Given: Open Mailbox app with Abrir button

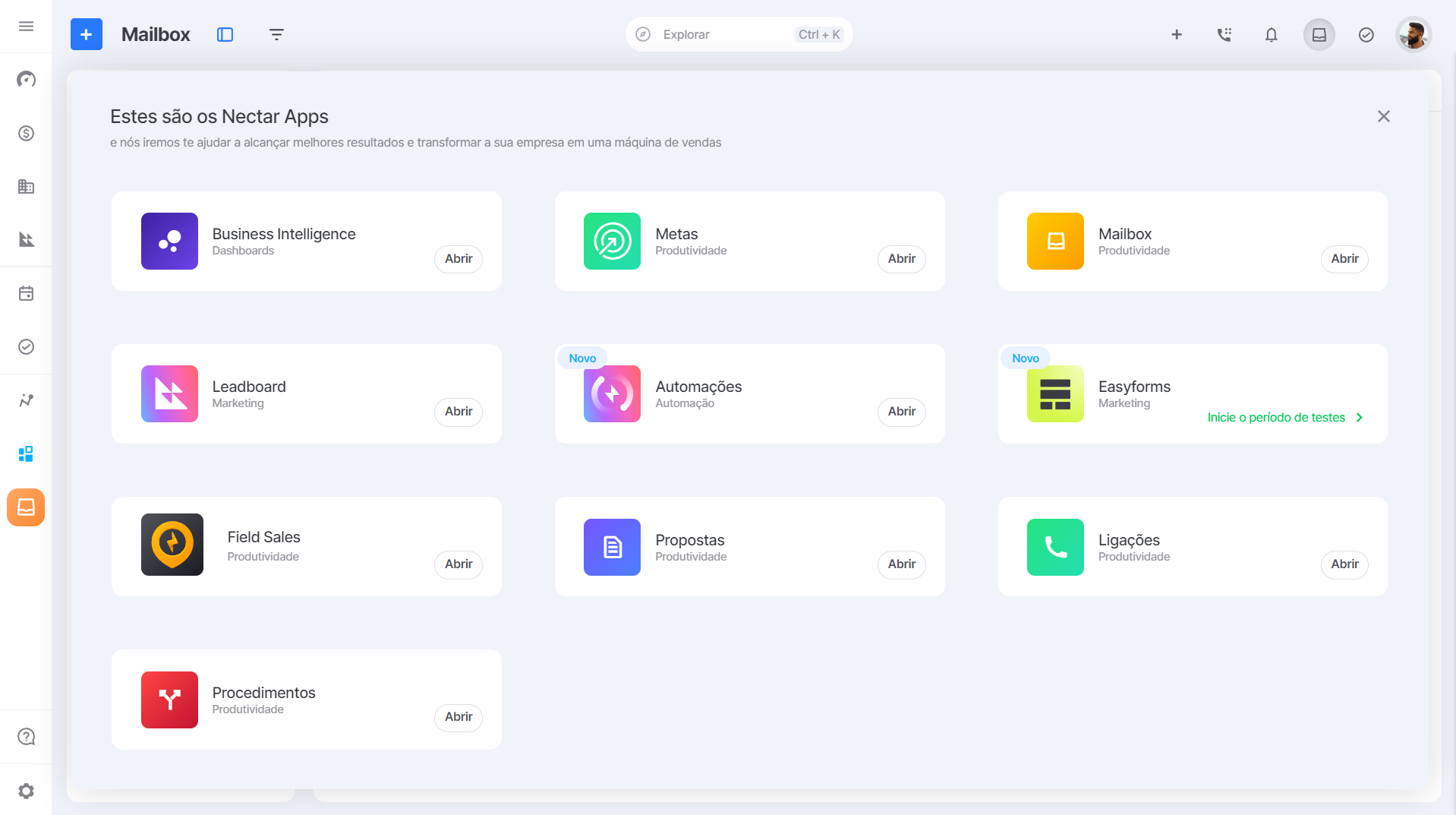Looking at the screenshot, I should (1344, 259).
